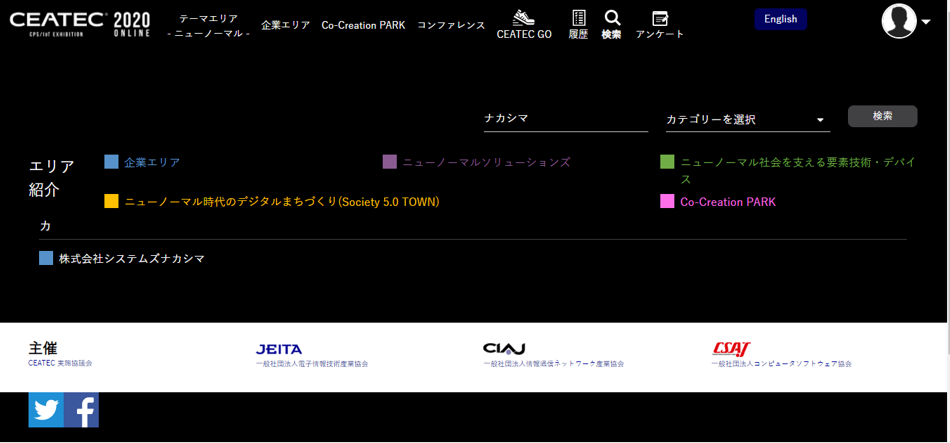Screen dimensions: 950x443
Task: Open the 企業エリア menu item
Action: 285,25
